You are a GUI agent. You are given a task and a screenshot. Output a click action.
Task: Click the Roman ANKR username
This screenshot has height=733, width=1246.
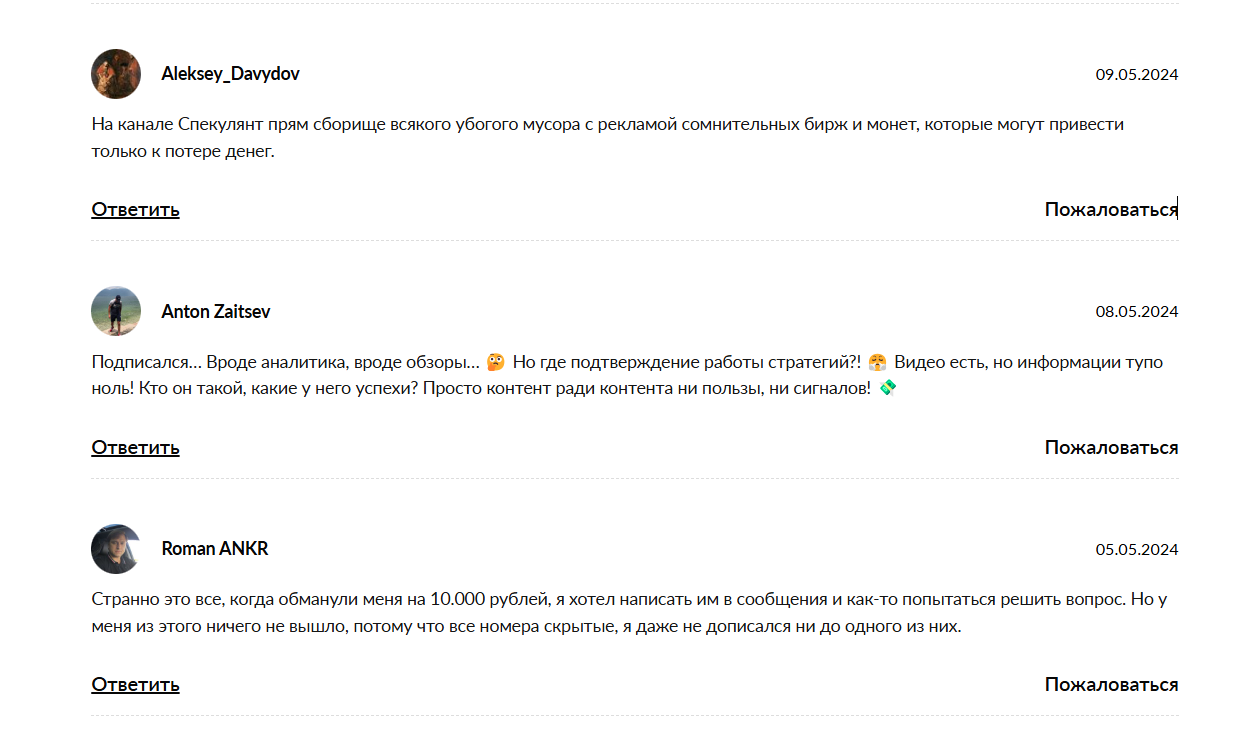tap(215, 549)
